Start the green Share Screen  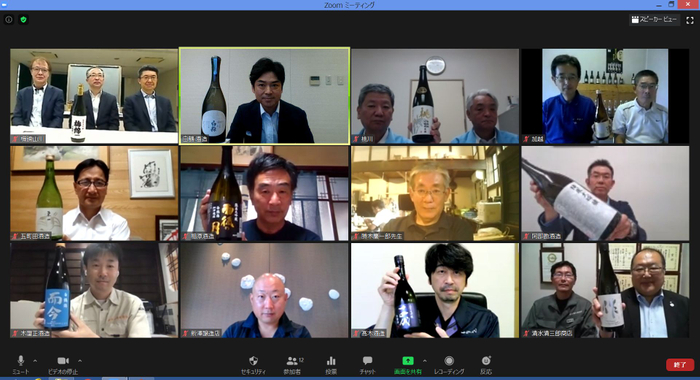tap(408, 364)
